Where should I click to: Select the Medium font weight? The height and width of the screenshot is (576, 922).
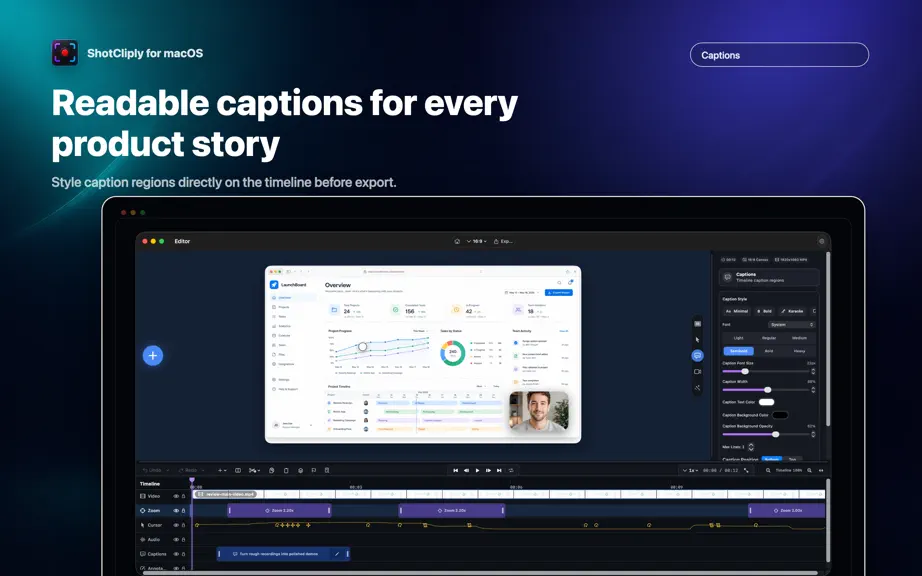[799, 338]
